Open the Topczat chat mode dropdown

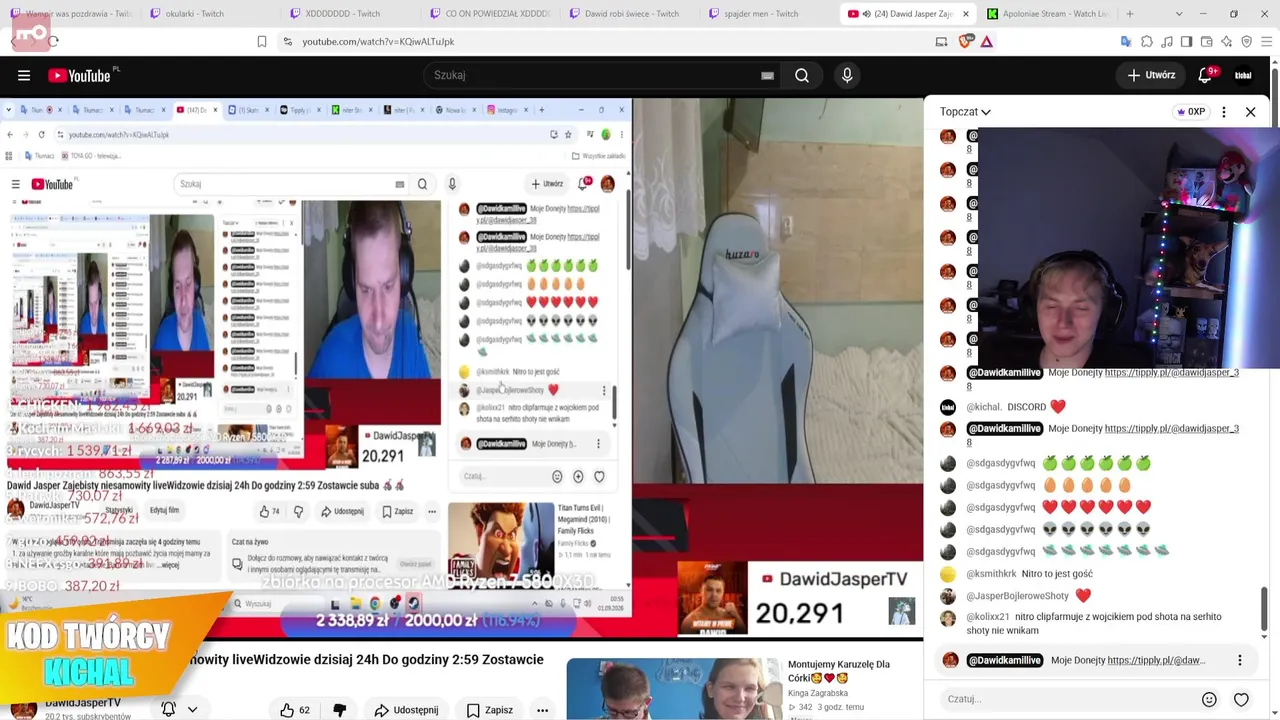965,112
